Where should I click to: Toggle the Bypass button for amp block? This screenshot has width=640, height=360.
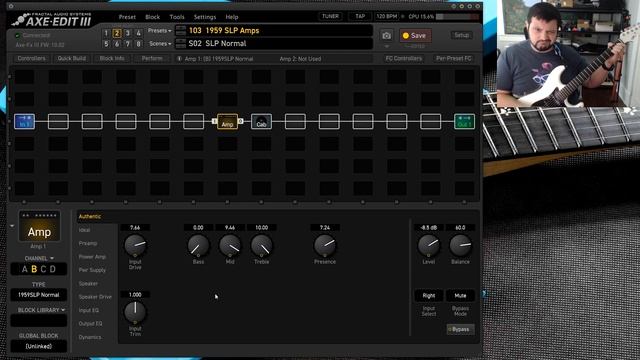click(x=460, y=329)
